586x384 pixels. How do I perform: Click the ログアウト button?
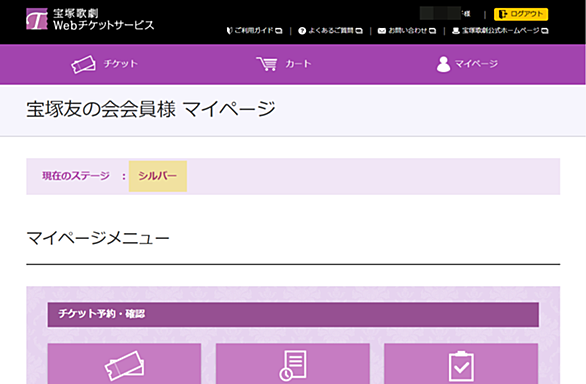click(521, 14)
